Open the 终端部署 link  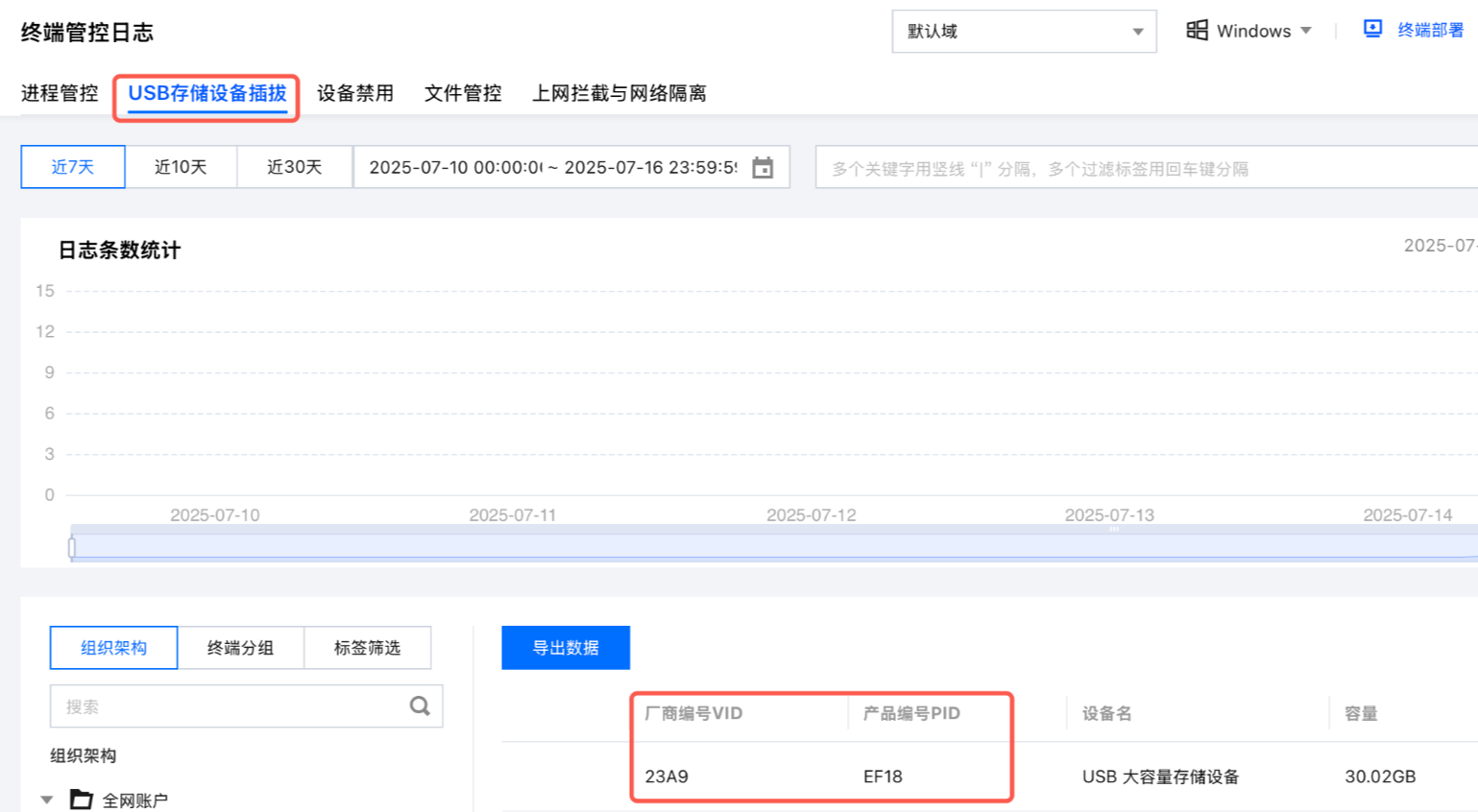coord(1430,30)
